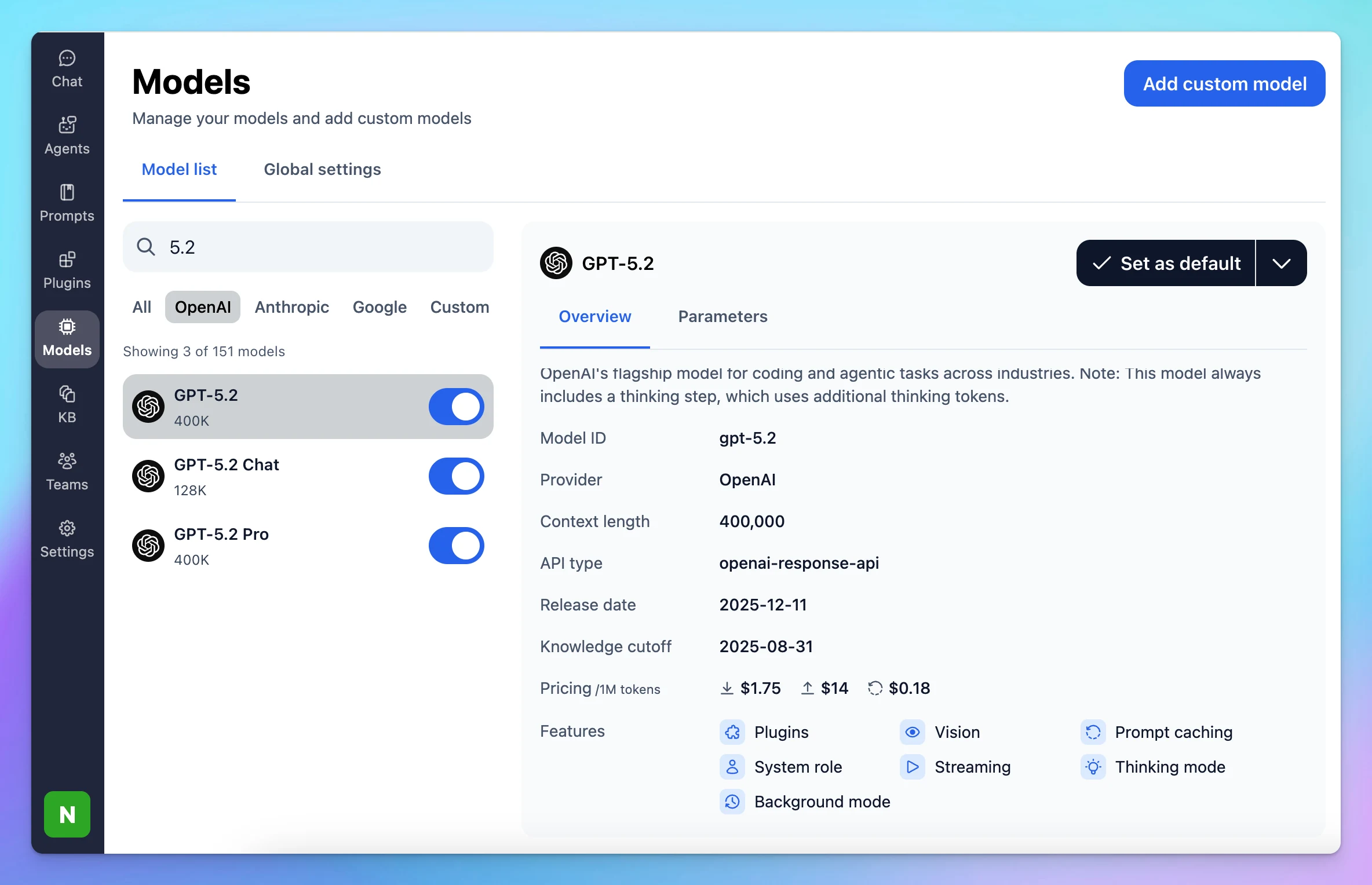Go to Prompts in the sidebar
This screenshot has height=885, width=1372.
(x=67, y=203)
